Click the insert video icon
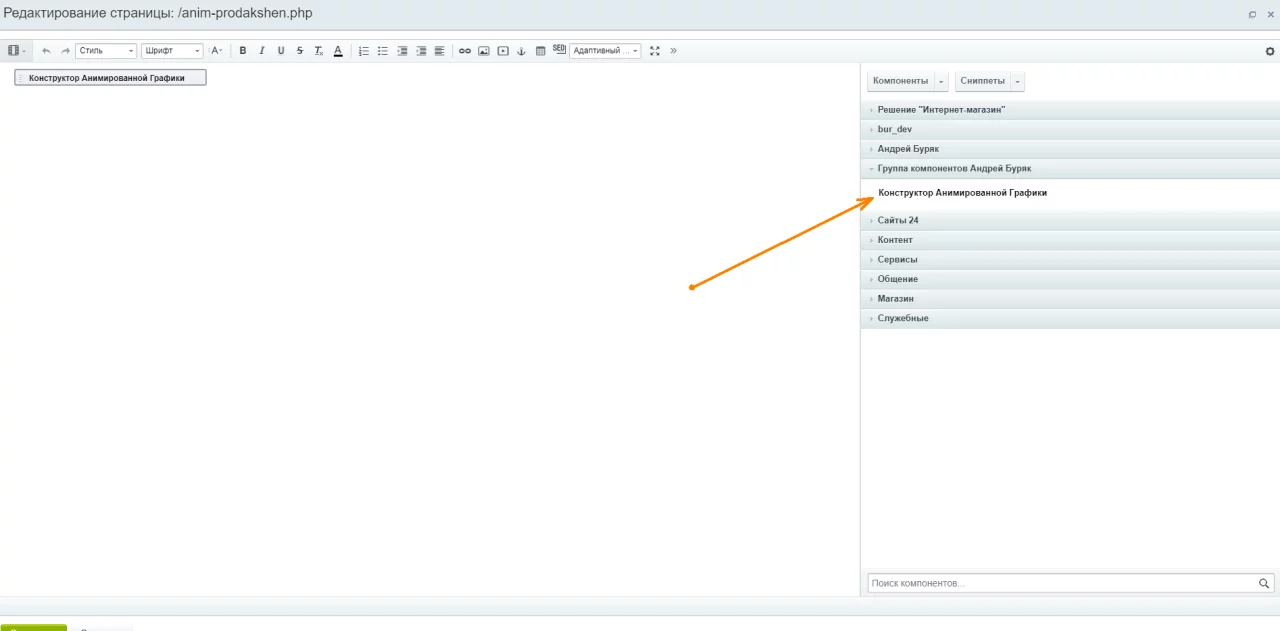The image size is (1280, 631). click(x=503, y=51)
